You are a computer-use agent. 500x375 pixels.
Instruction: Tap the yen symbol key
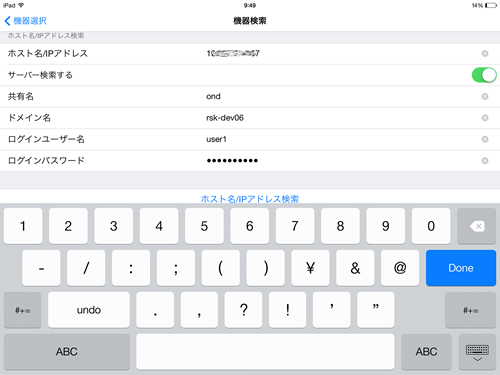tap(310, 268)
